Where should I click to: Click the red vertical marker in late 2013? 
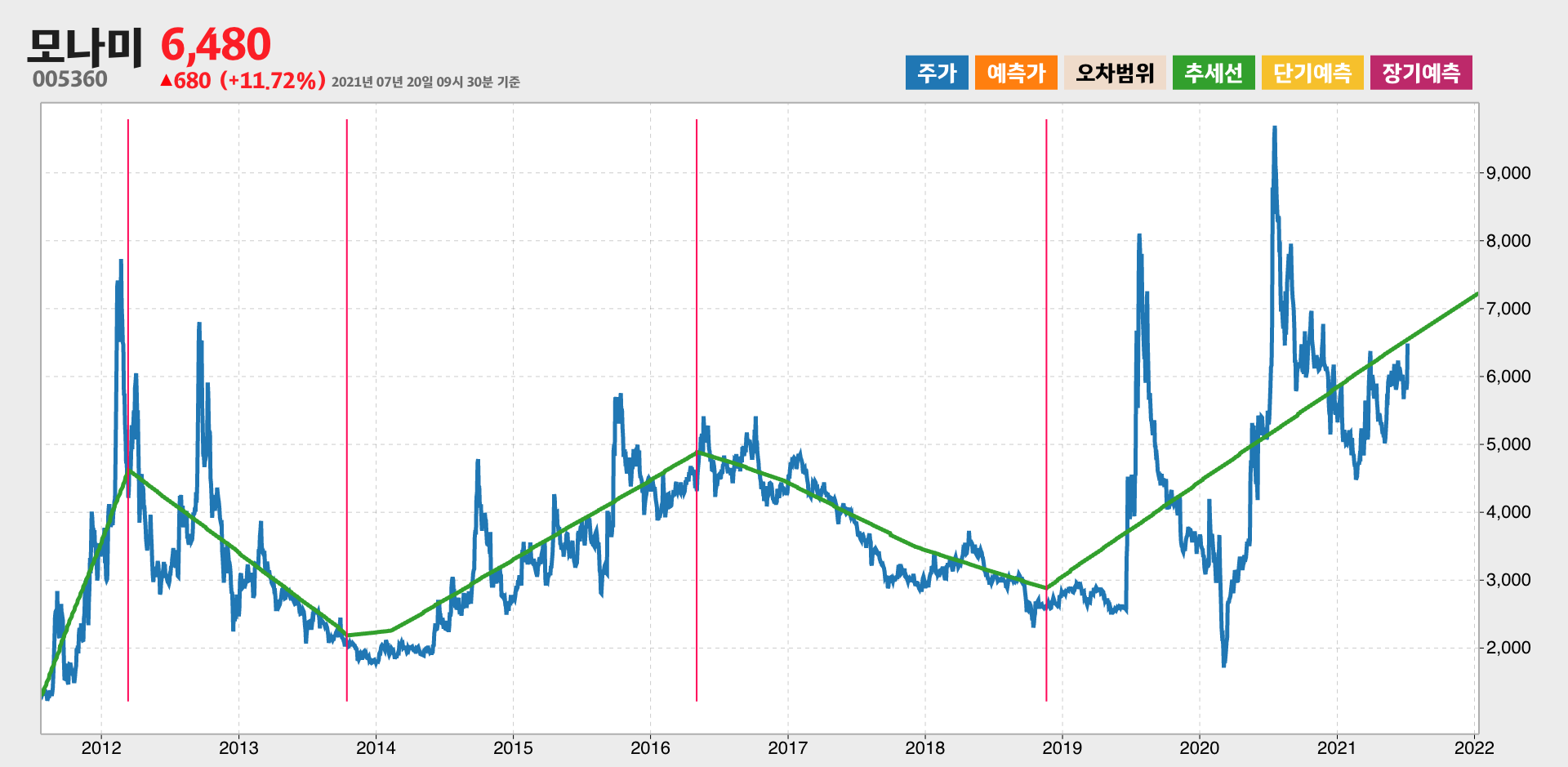tap(347, 410)
